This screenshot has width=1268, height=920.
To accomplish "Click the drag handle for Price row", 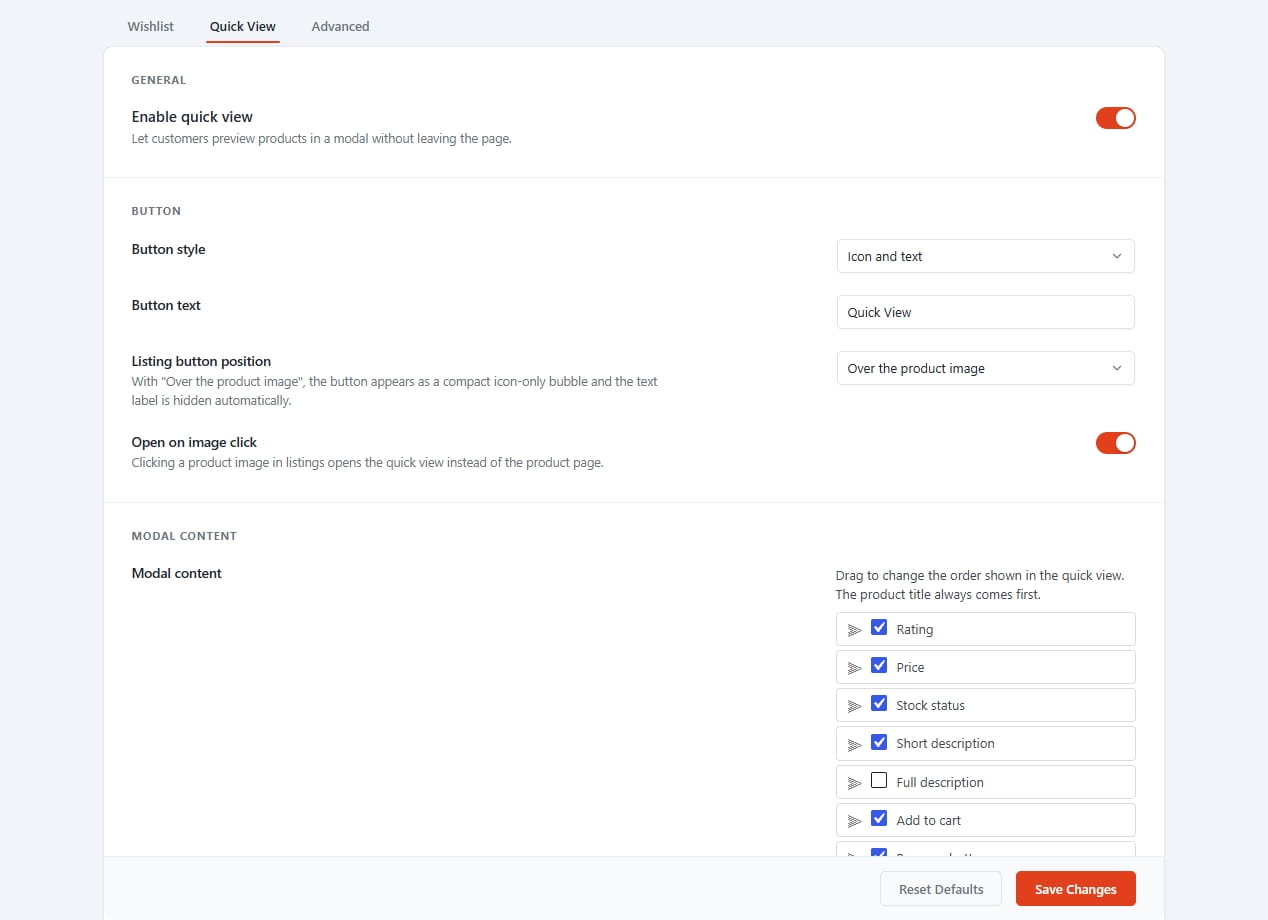I will coord(854,668).
